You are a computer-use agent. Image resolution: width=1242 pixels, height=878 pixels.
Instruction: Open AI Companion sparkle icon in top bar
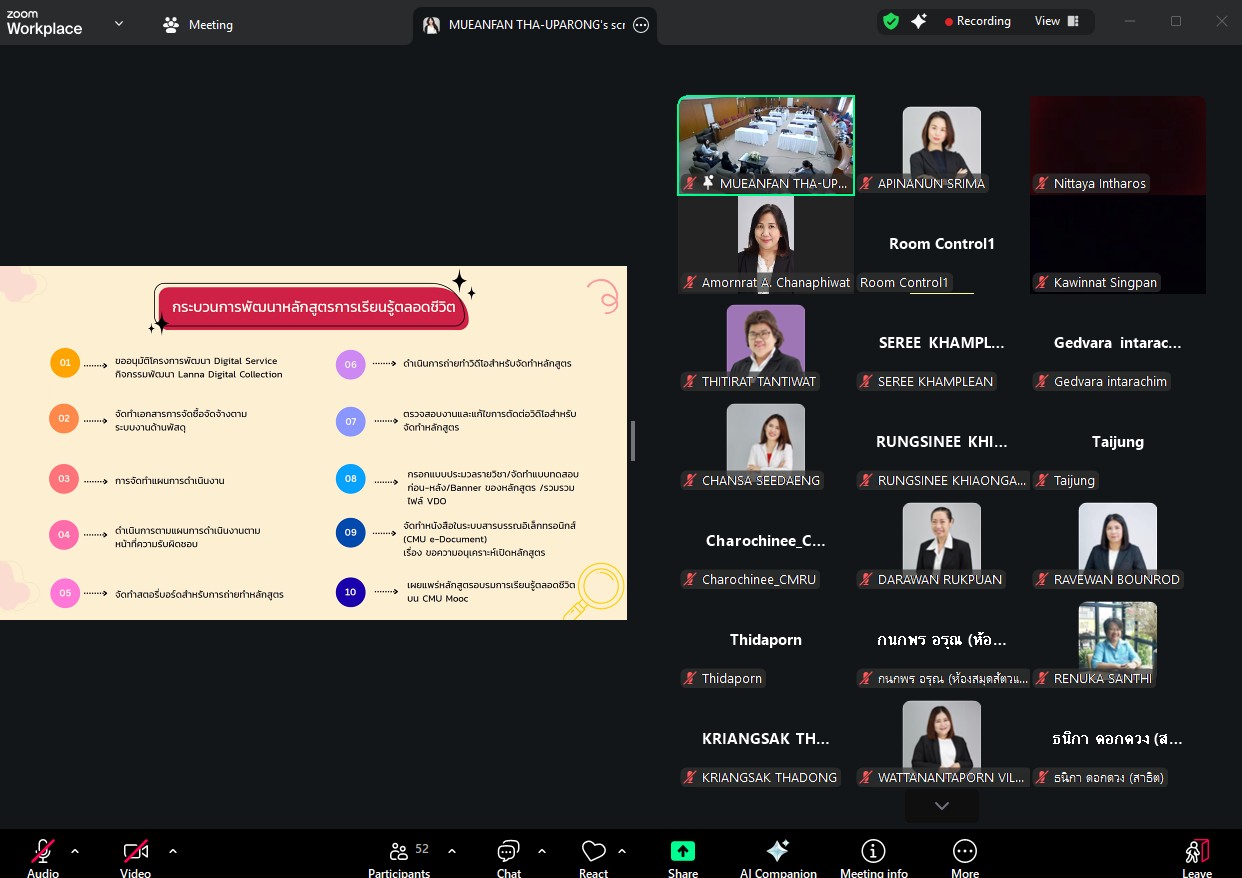[918, 21]
